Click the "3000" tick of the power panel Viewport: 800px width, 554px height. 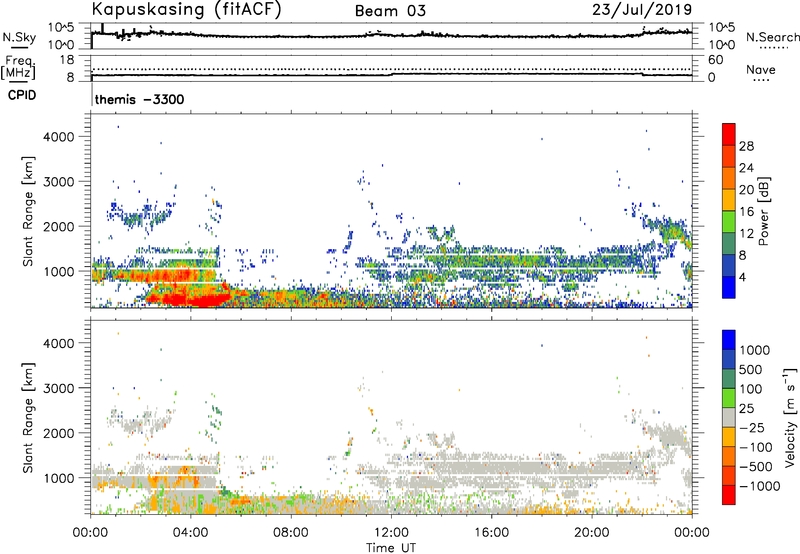(59, 182)
